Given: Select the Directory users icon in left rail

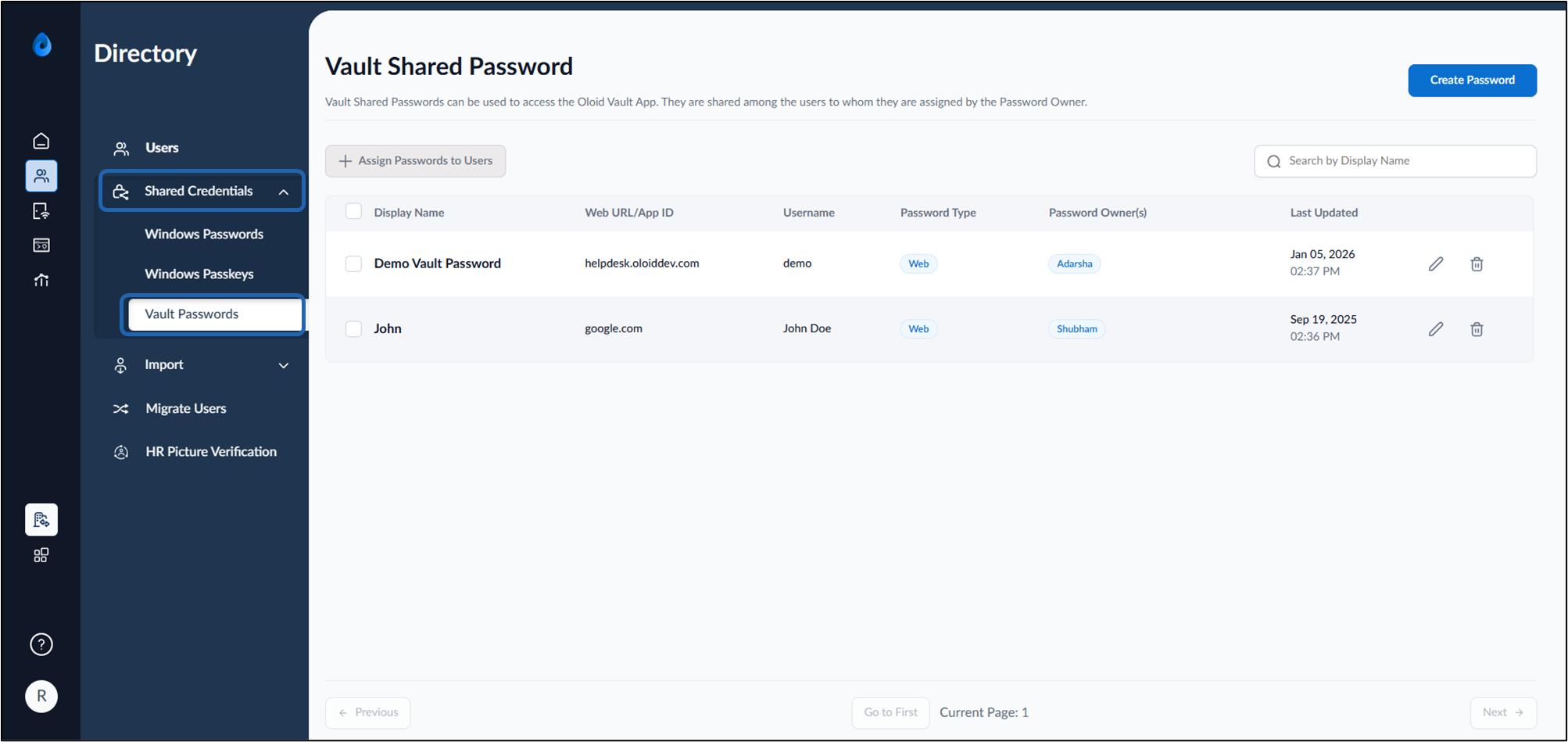Looking at the screenshot, I should 41,176.
